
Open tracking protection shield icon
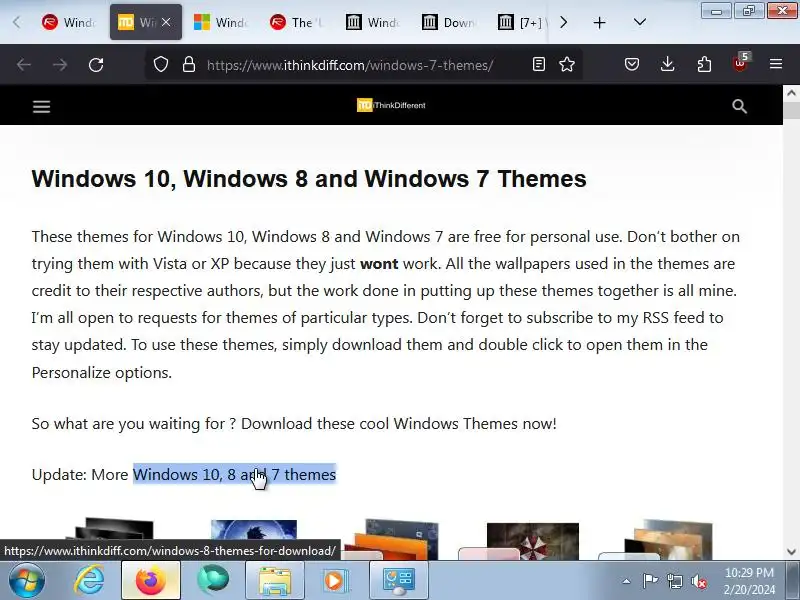coord(161,65)
